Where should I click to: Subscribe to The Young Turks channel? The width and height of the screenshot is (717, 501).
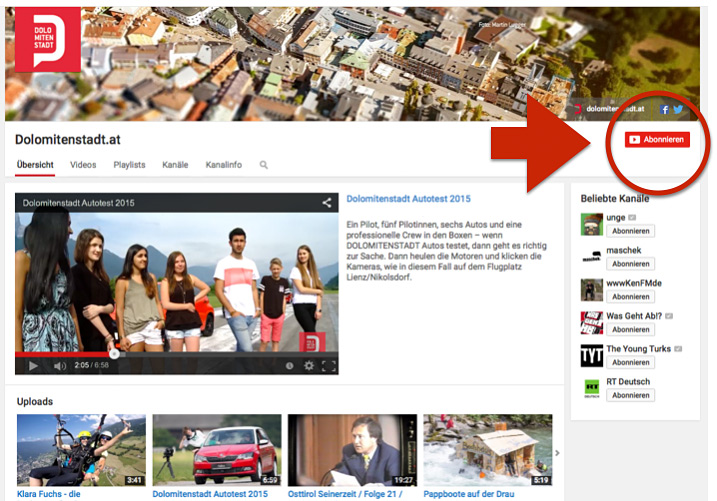coord(631,362)
